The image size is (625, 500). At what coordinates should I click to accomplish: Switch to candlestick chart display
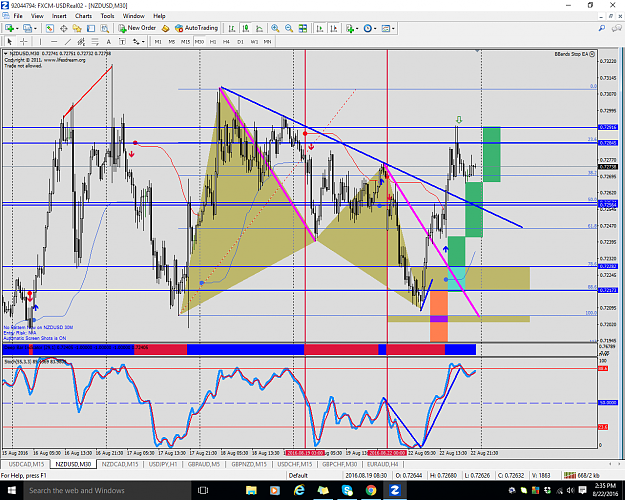[x=246, y=28]
